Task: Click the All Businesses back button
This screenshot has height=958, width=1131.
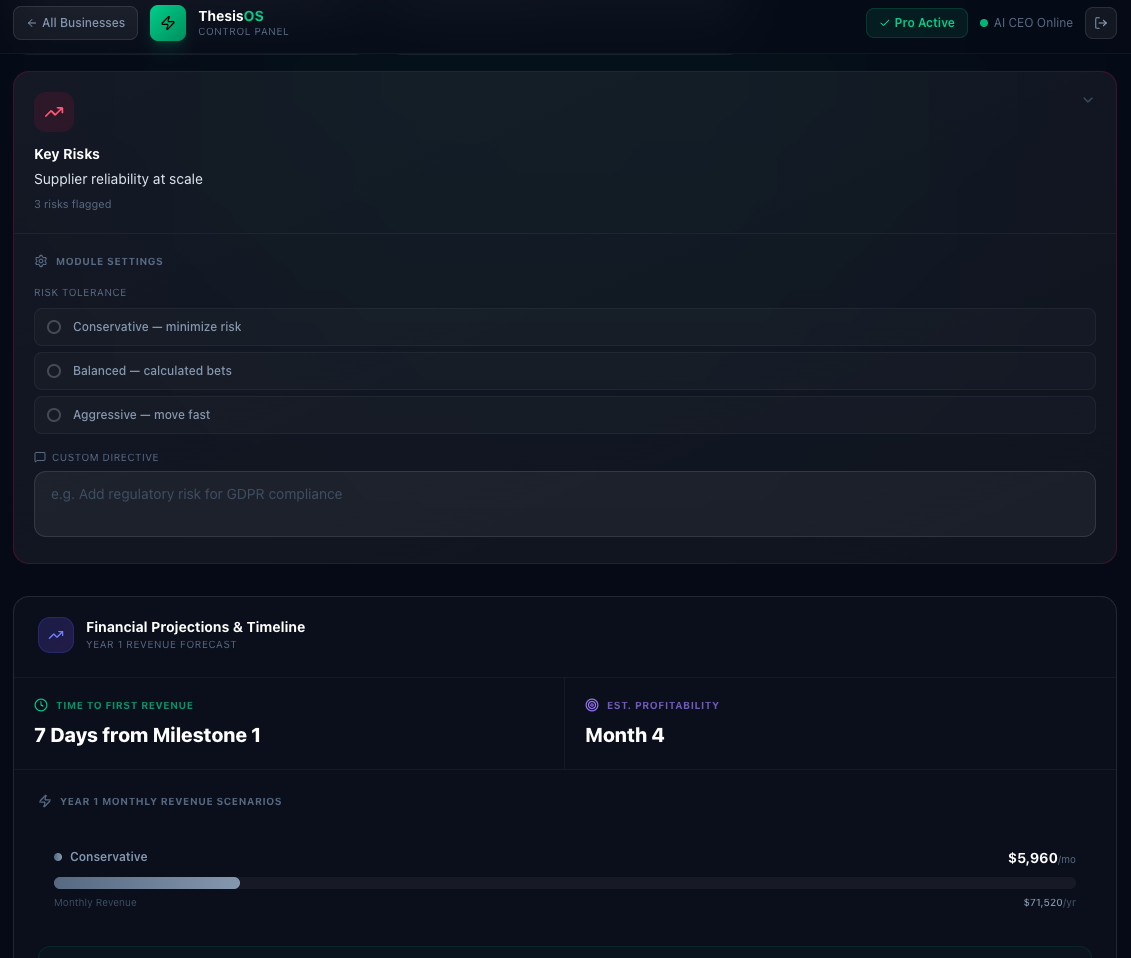Action: tap(75, 22)
